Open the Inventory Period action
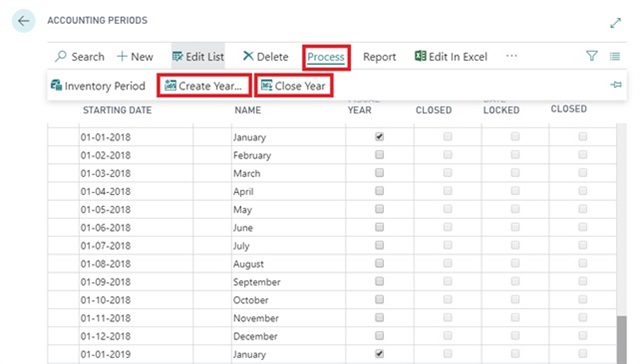The image size is (640, 364). click(x=98, y=86)
